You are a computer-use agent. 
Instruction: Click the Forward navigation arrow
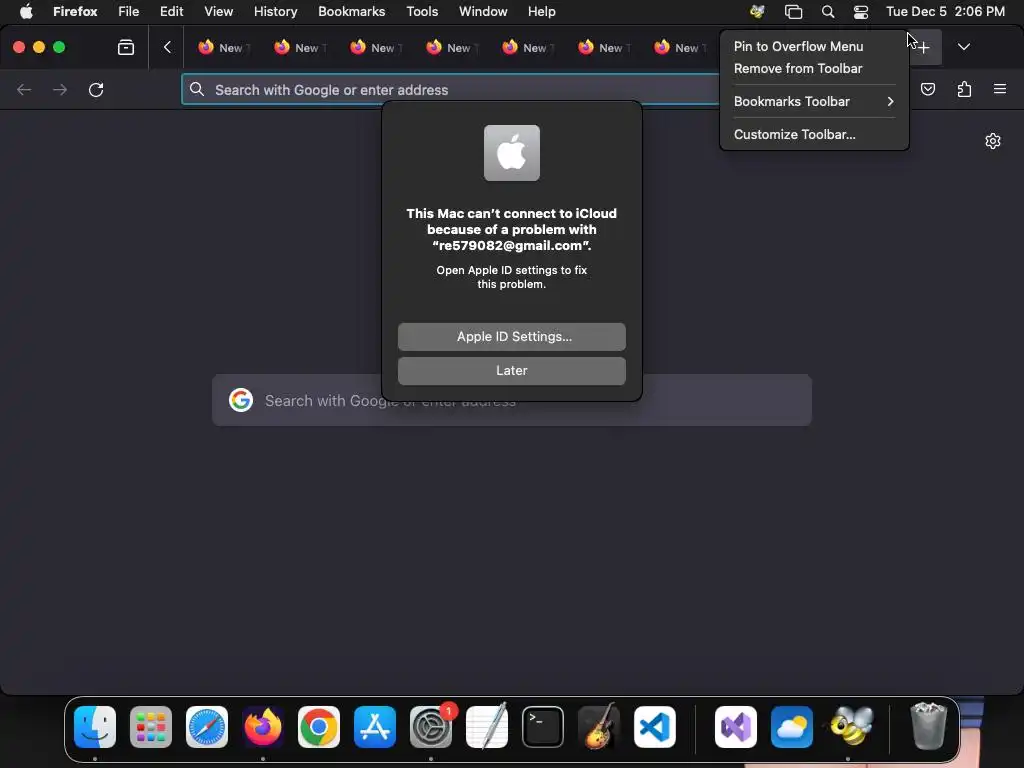click(60, 89)
